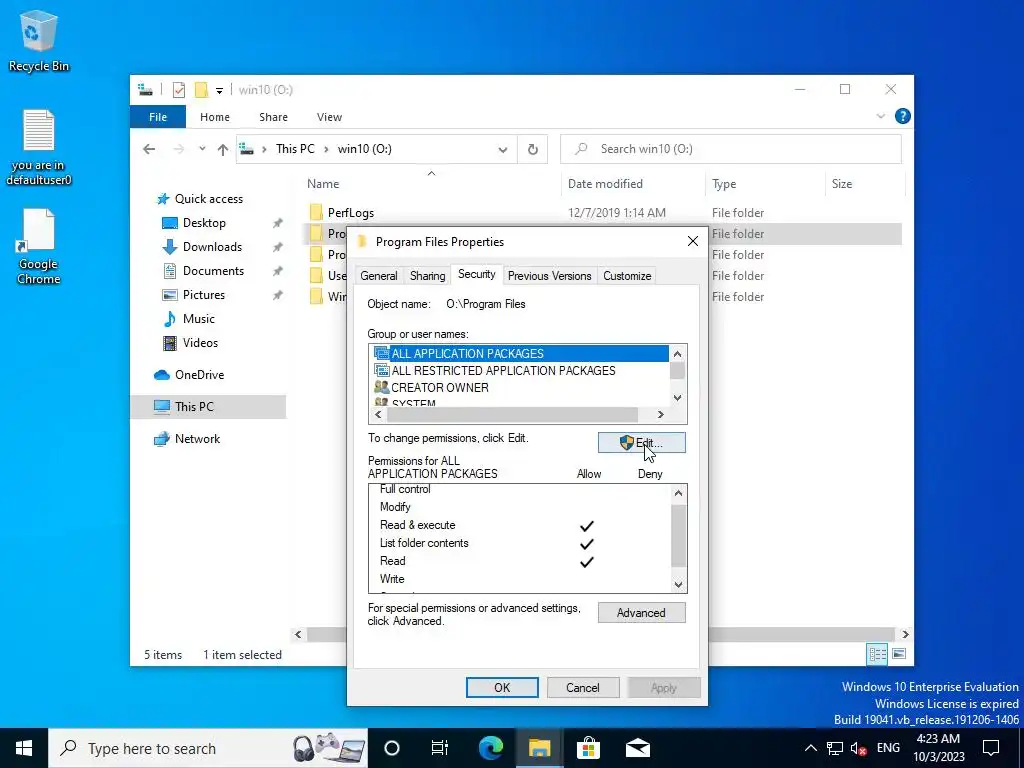Switch to Large icons view layout icon
The width and height of the screenshot is (1024, 768).
pyautogui.click(x=899, y=654)
